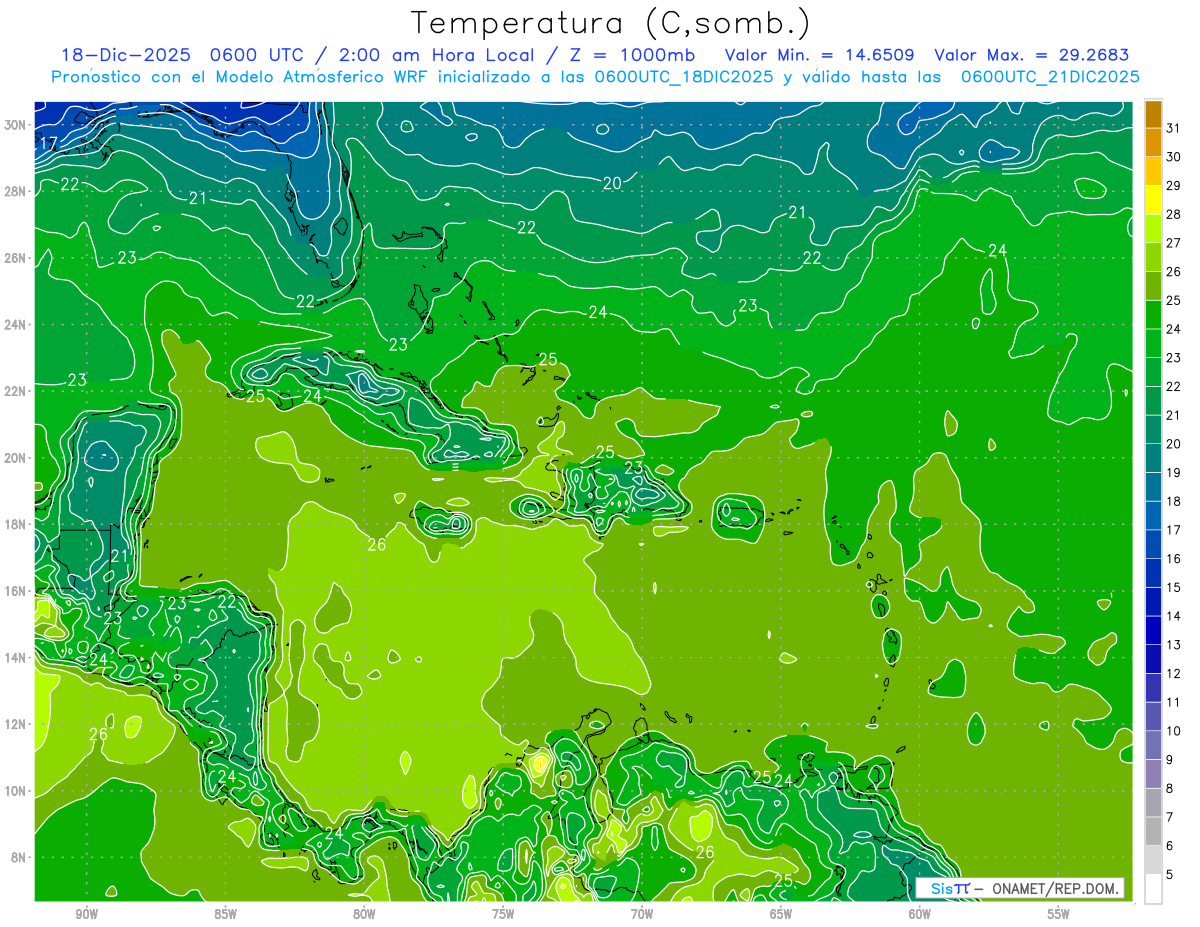Click the "18N" latitude axis label
Viewport: 1200px width, 927px height.
pyautogui.click(x=15, y=524)
